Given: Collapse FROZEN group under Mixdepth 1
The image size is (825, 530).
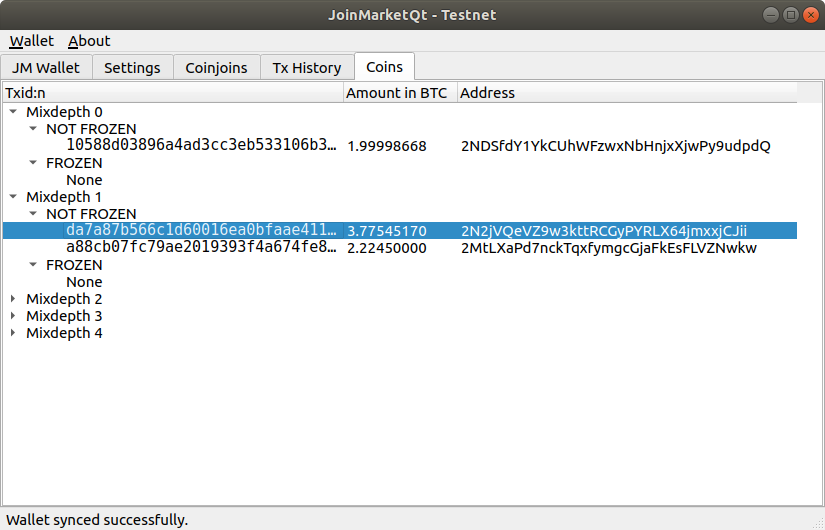Looking at the screenshot, I should tap(33, 265).
